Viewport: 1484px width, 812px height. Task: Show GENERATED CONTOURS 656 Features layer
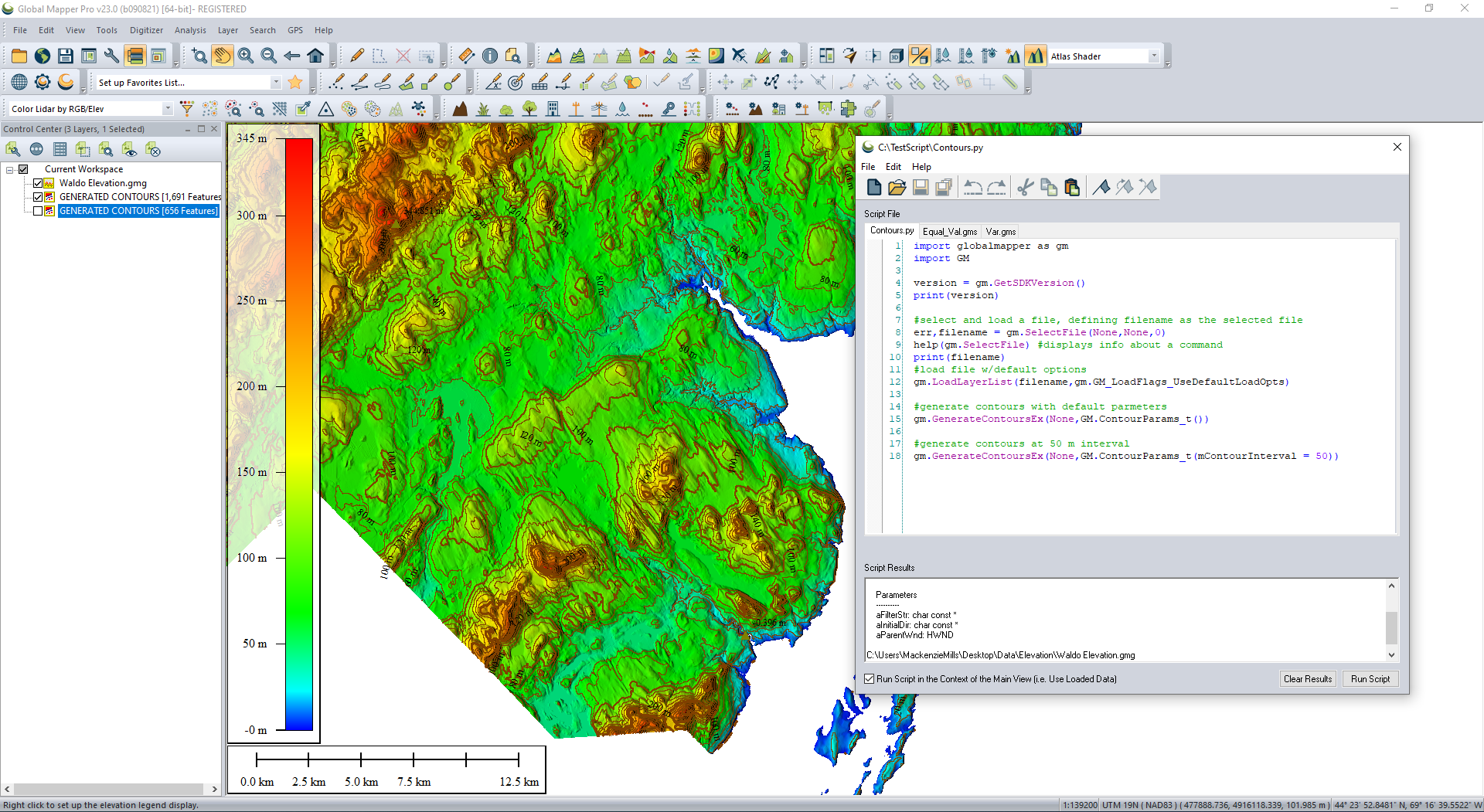(x=37, y=211)
